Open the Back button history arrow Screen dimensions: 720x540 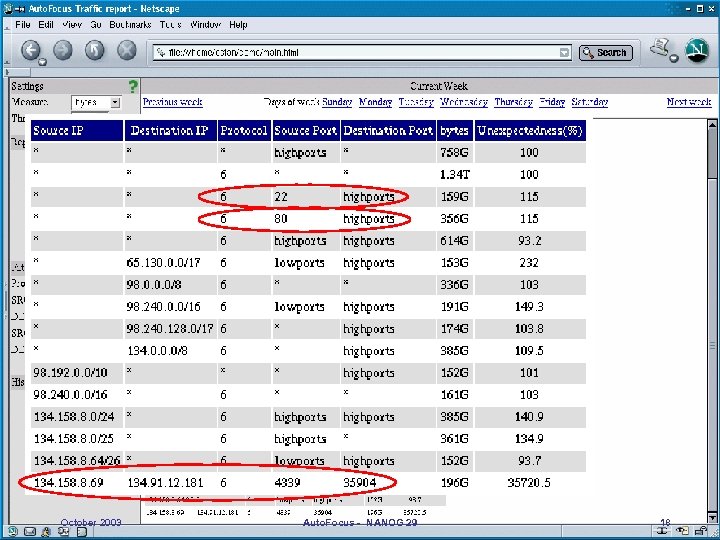pos(42,62)
